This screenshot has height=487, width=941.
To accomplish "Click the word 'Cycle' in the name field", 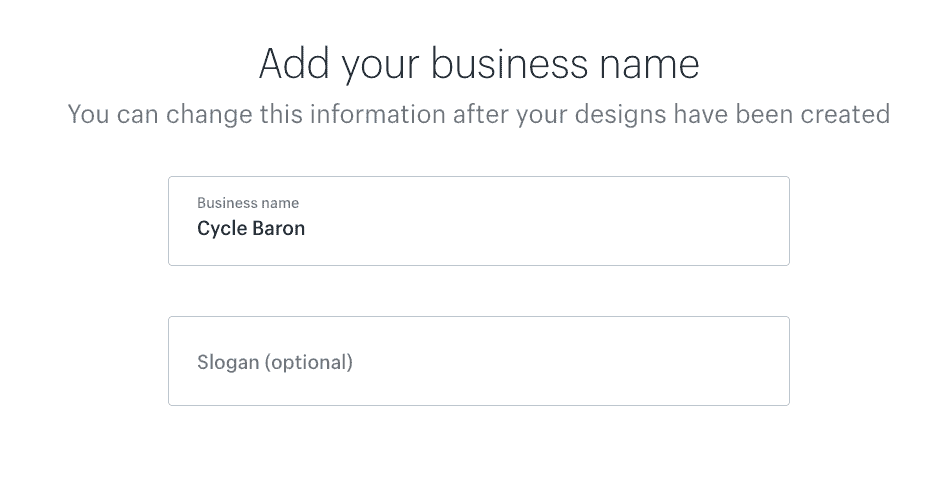I will (219, 228).
